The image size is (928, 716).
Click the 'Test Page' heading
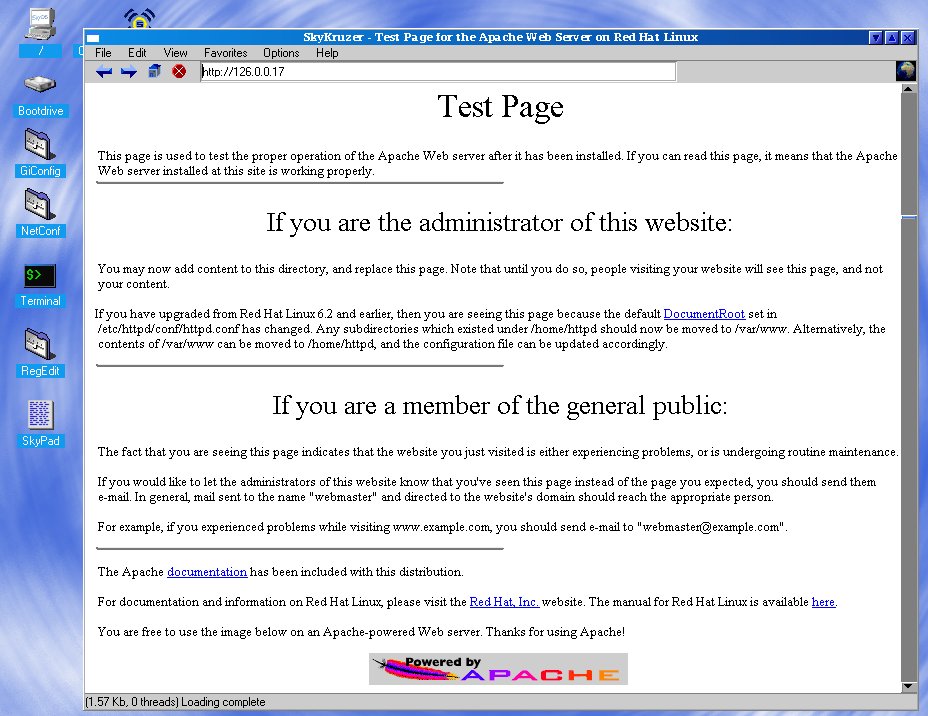coord(501,107)
